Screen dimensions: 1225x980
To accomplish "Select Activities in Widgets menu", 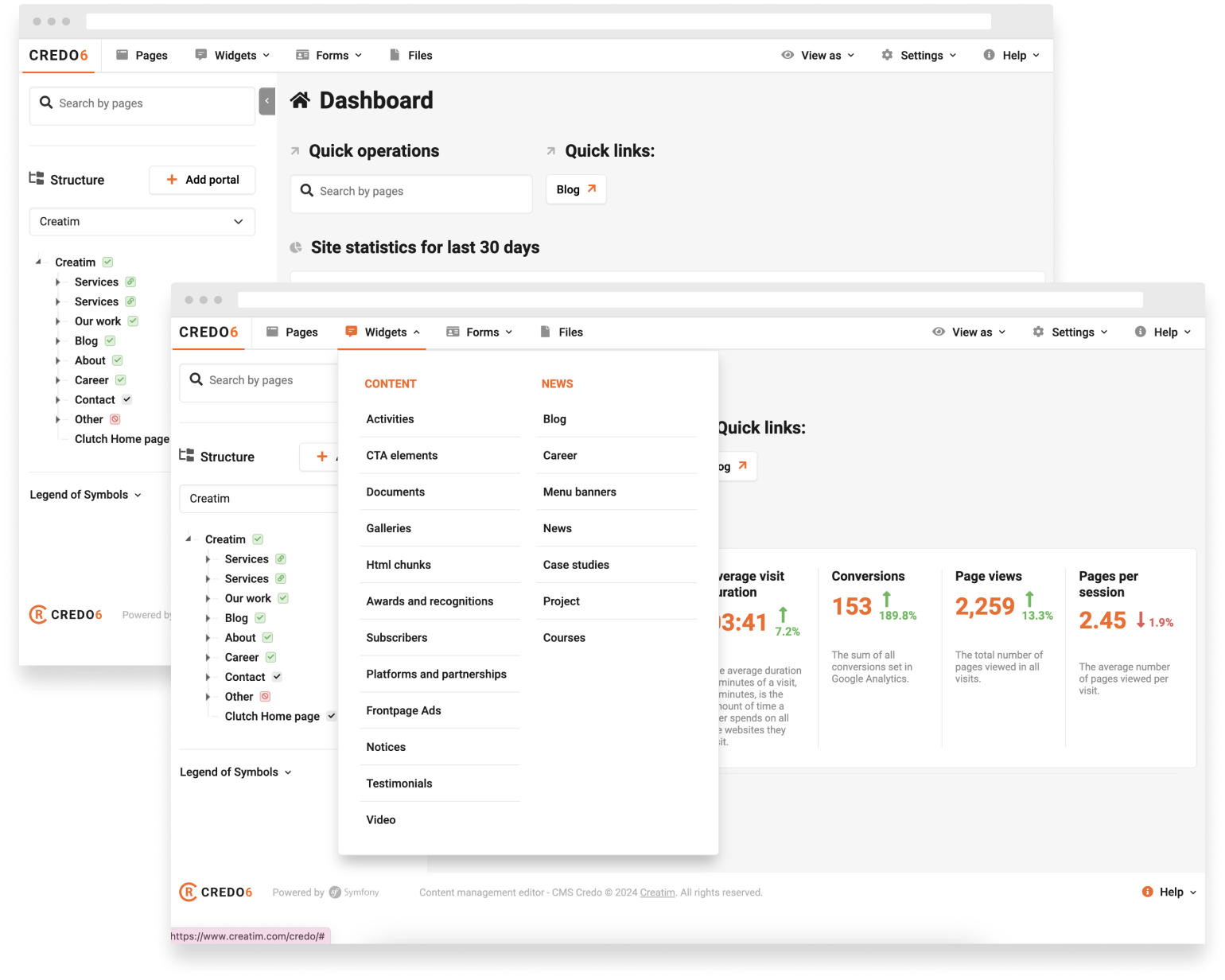I will [440, 419].
